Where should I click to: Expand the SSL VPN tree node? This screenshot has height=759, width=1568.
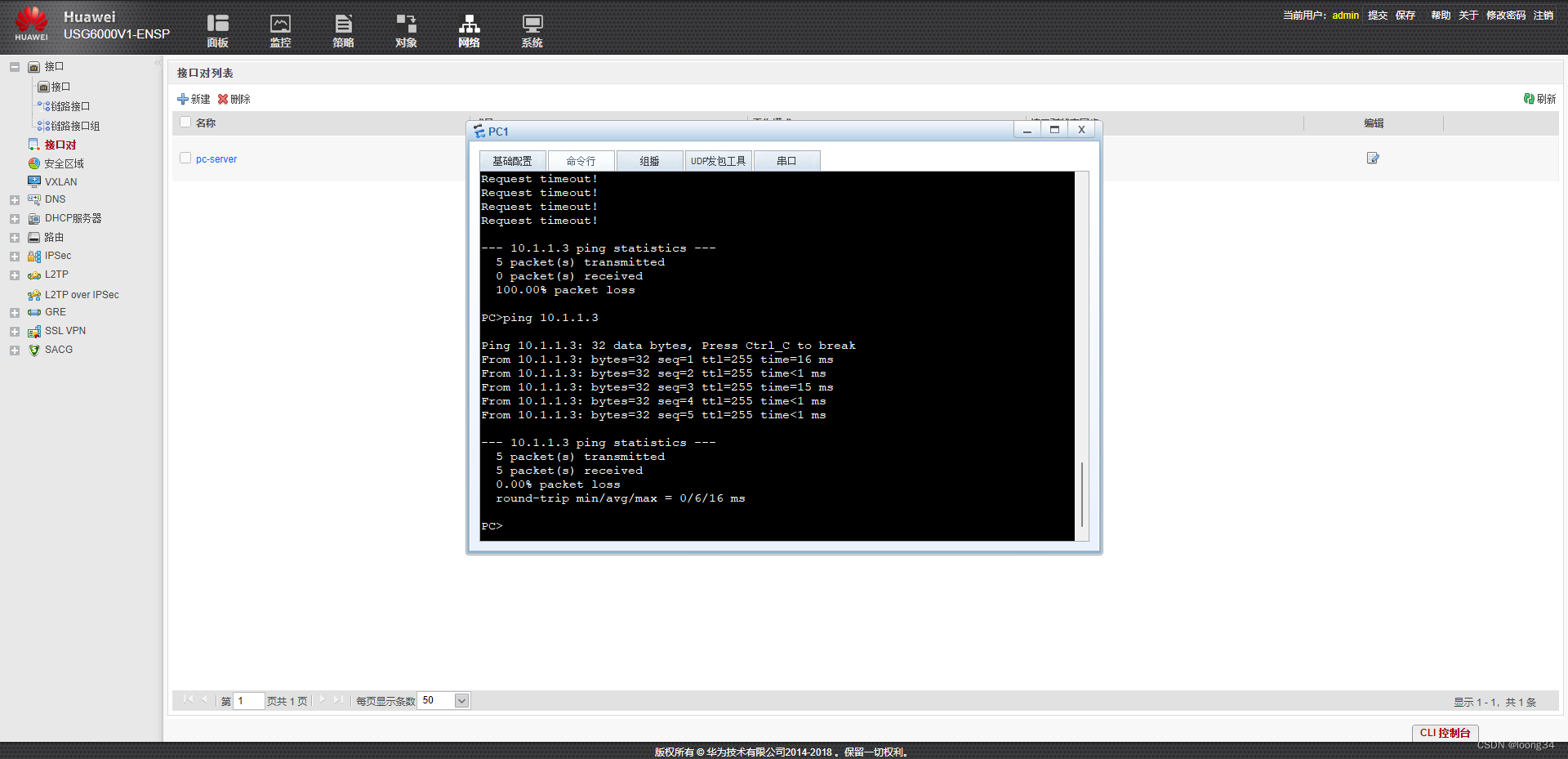[x=15, y=332]
